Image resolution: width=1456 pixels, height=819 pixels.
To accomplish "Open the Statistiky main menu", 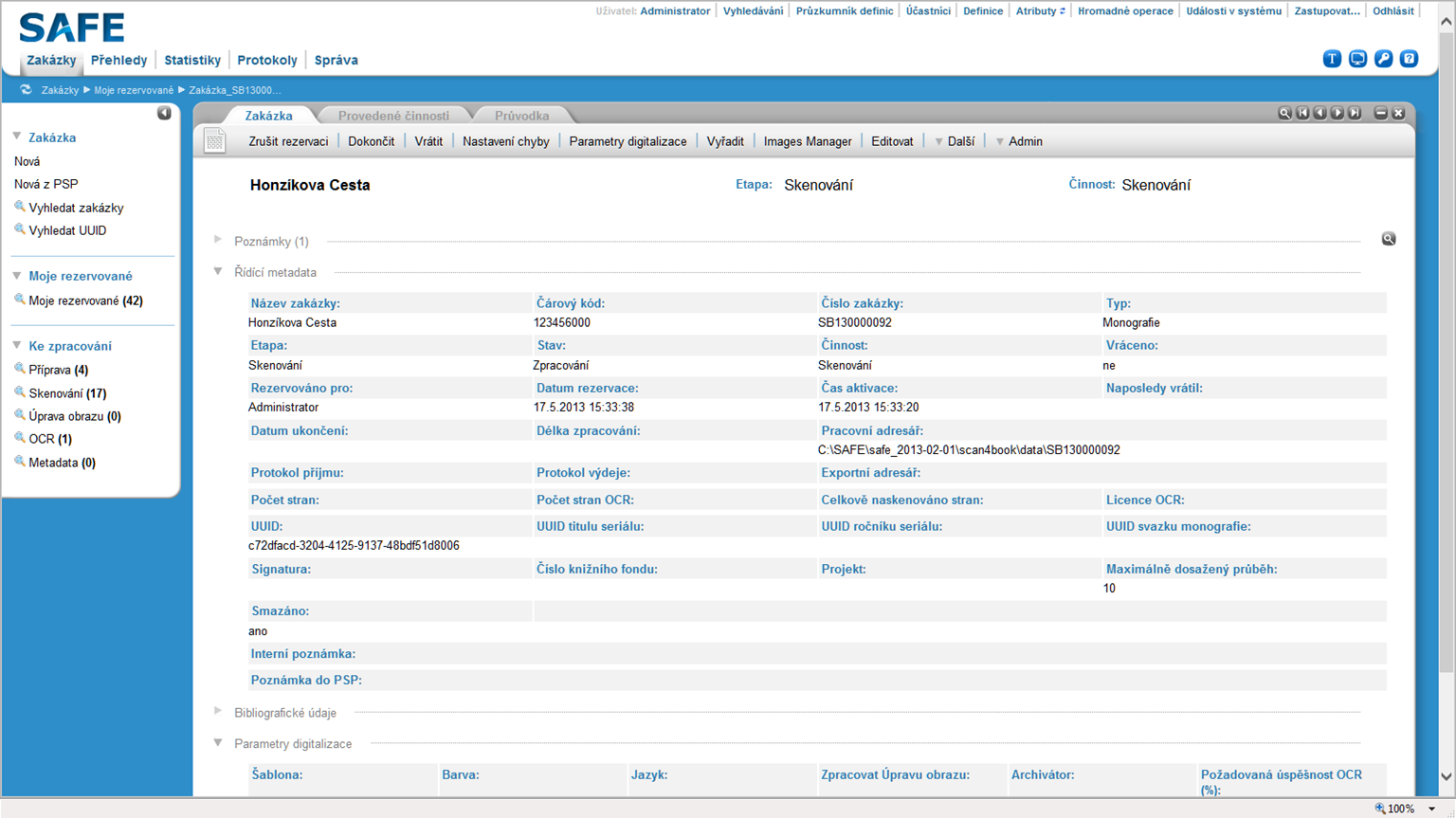I will [x=192, y=60].
